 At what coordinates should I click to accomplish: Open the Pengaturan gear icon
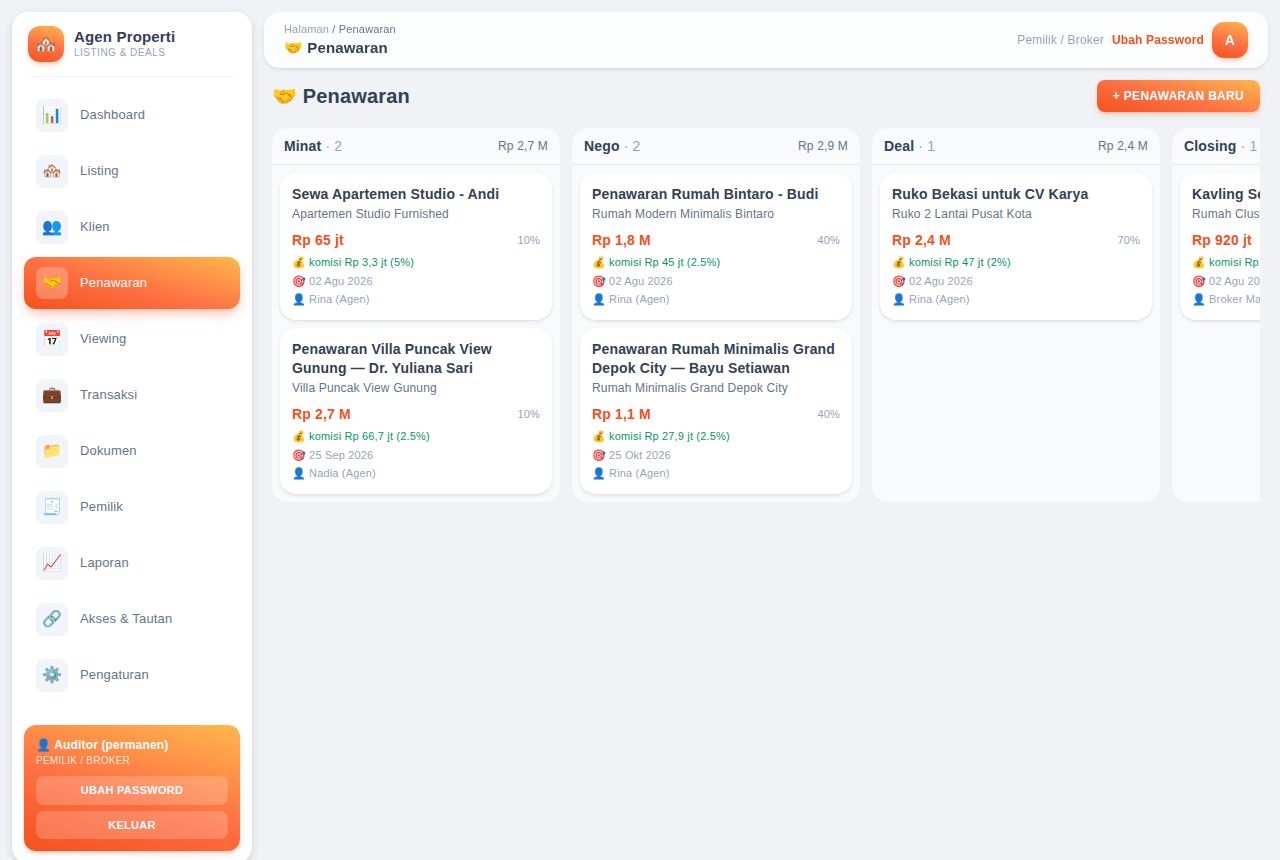(52, 675)
